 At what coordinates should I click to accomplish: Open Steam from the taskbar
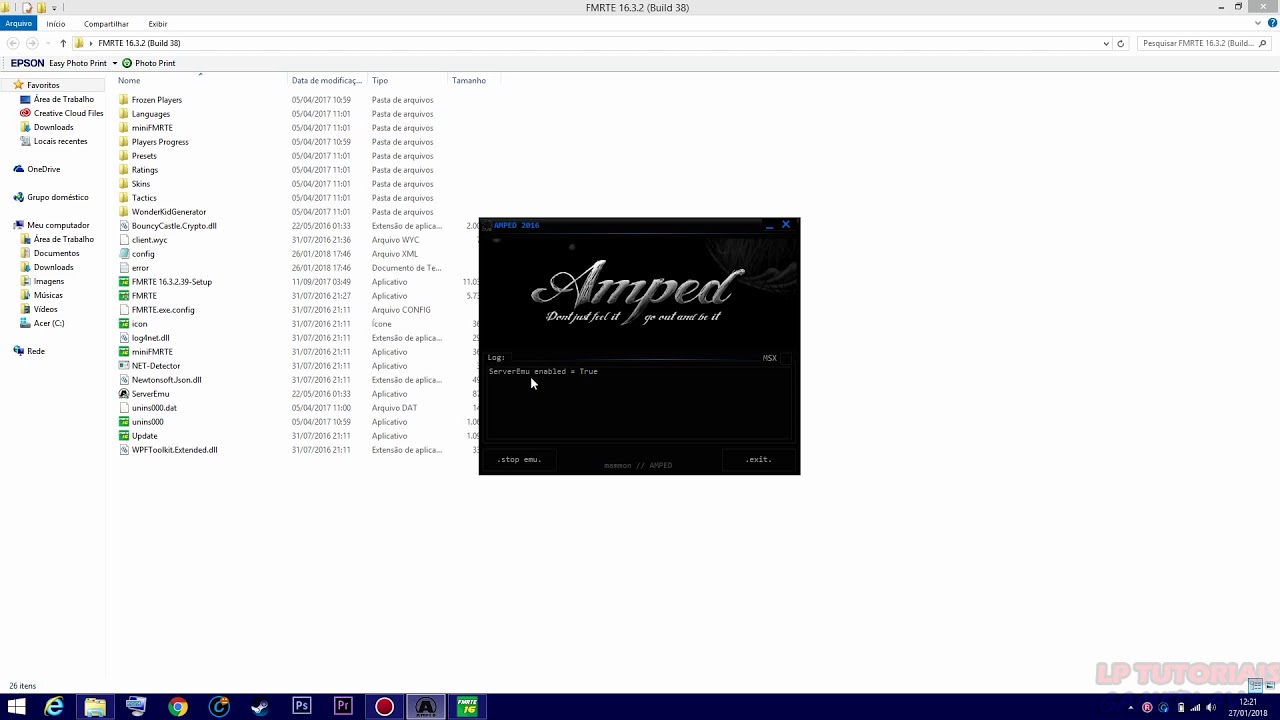coord(260,707)
